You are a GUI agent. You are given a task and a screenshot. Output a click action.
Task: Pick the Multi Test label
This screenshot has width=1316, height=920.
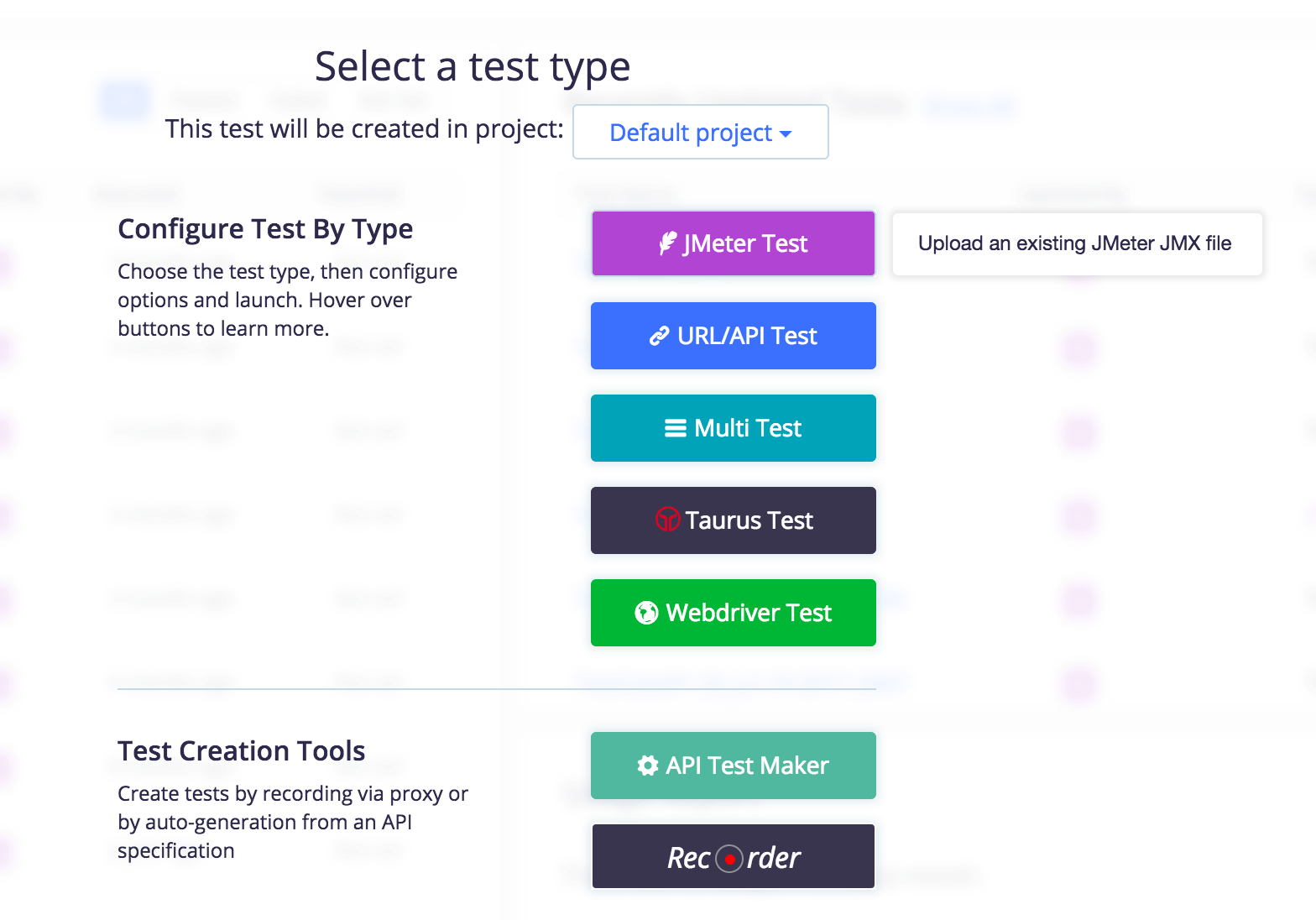pos(748,428)
